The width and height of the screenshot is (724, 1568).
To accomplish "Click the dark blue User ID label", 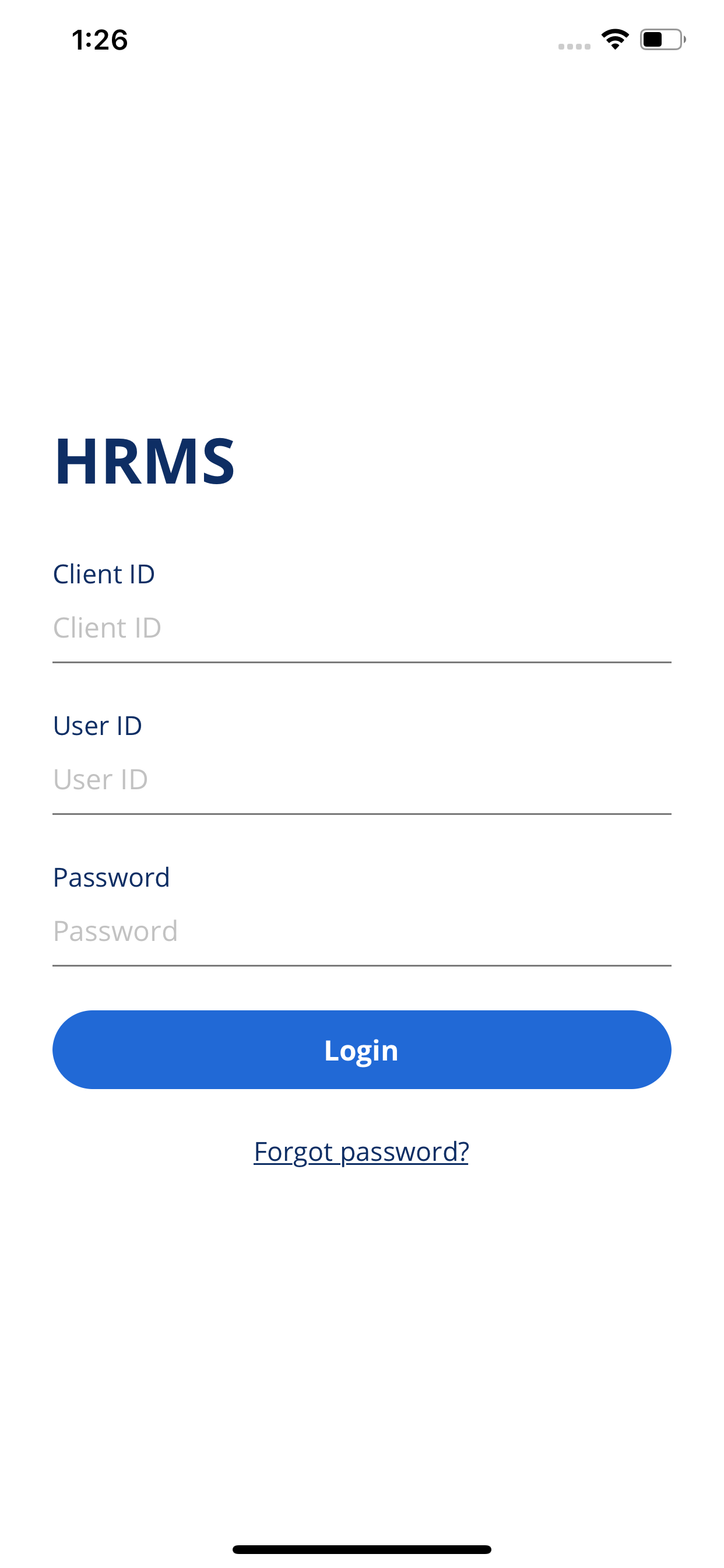I will (97, 726).
